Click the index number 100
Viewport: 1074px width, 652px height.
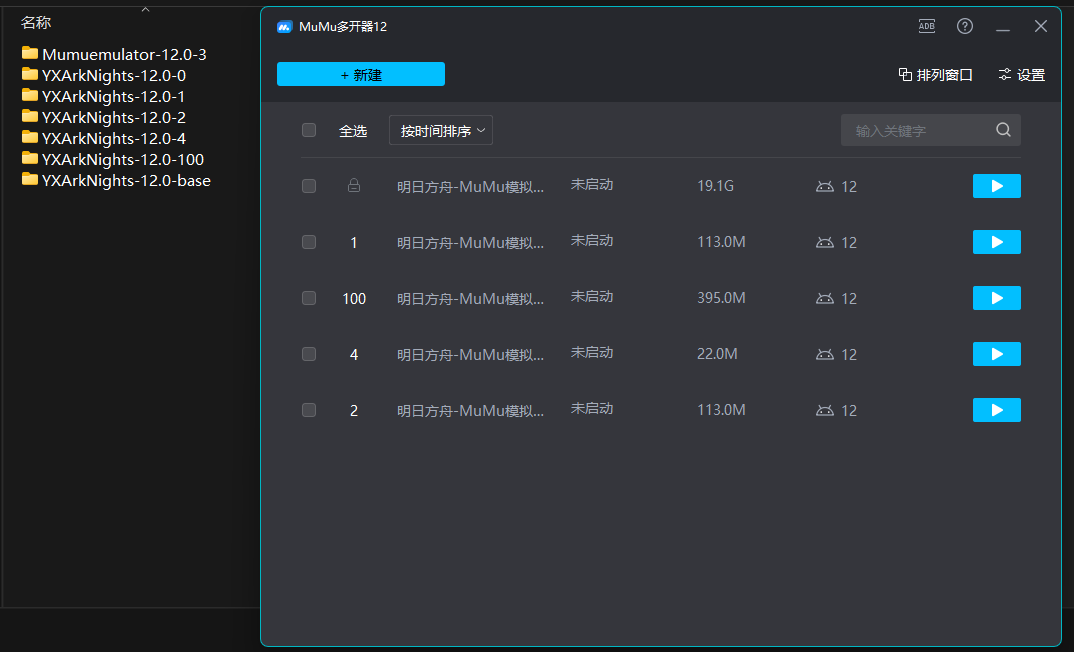354,299
